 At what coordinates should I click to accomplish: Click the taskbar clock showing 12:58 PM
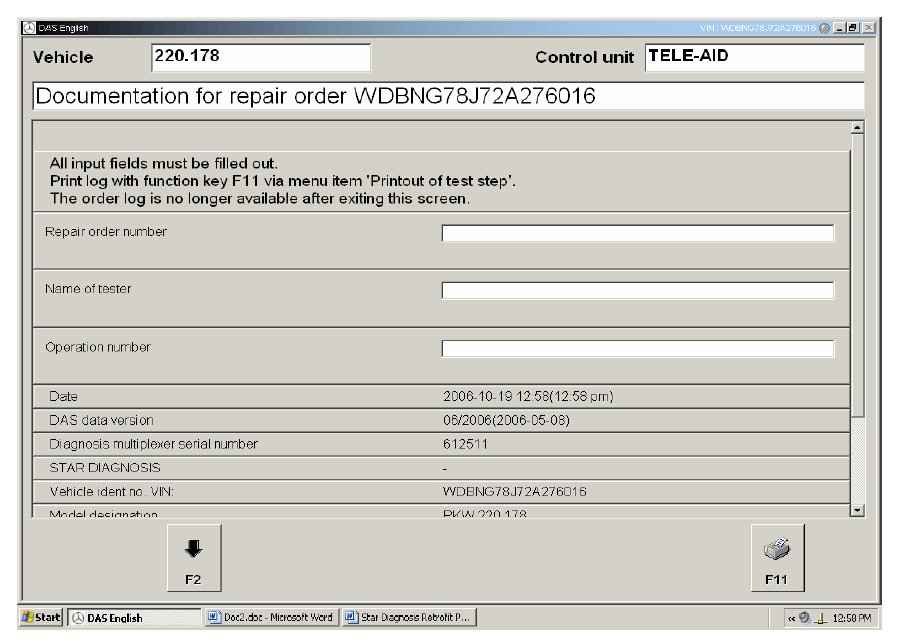pos(850,618)
